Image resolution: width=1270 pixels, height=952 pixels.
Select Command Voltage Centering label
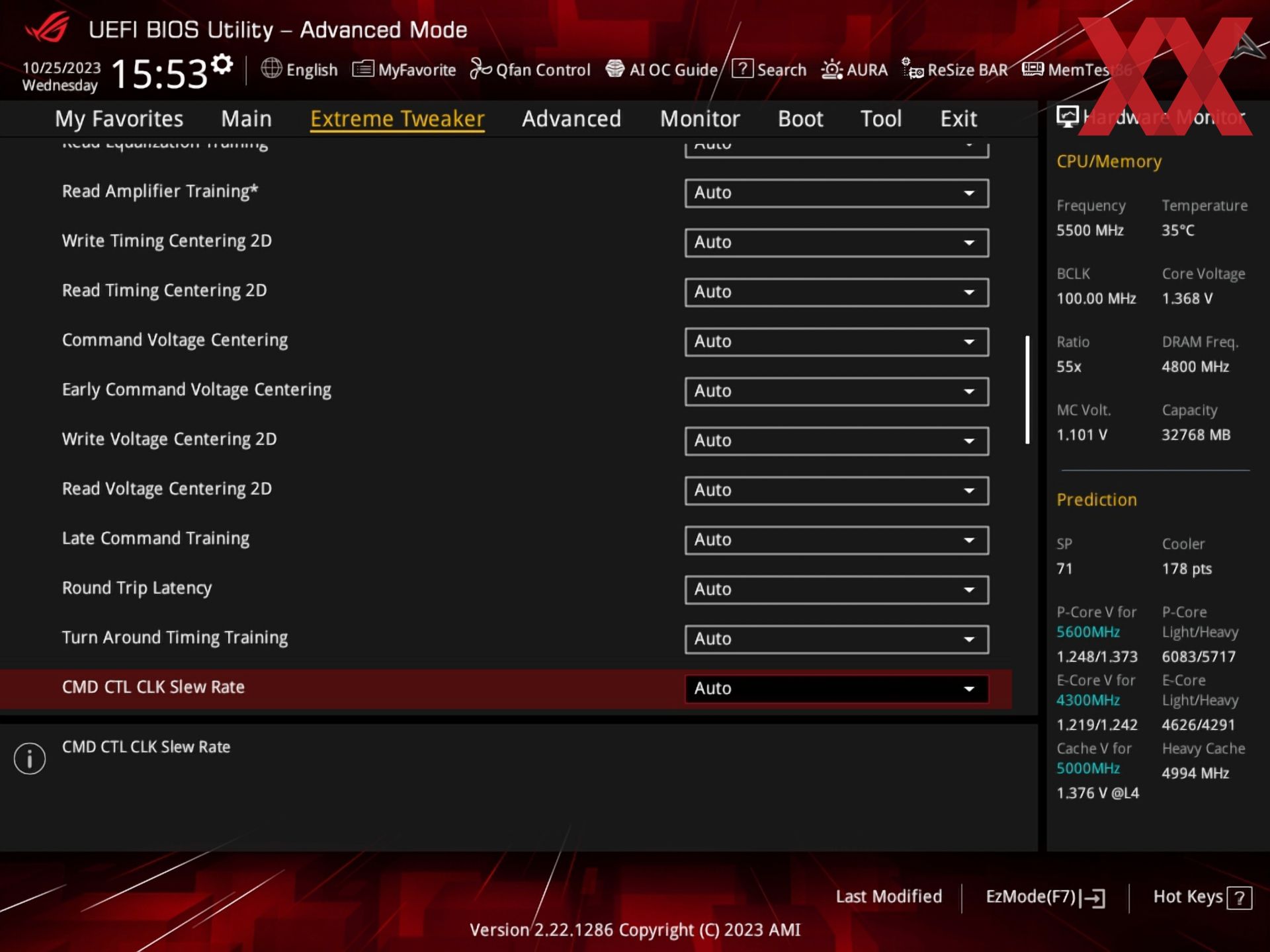[175, 340]
